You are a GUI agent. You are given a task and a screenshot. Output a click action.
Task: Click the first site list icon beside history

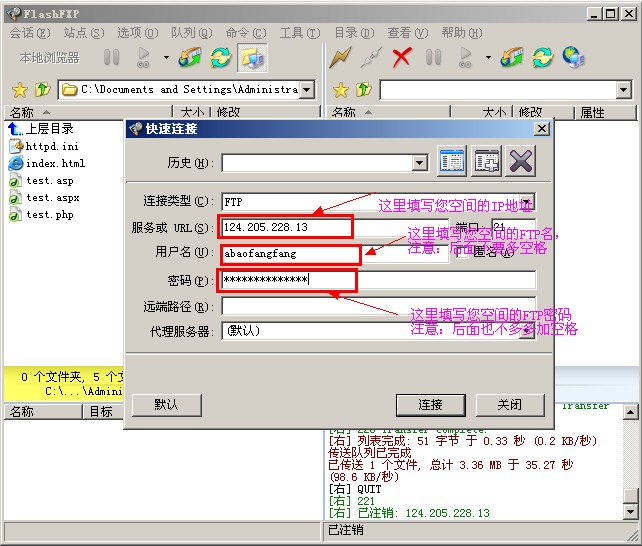click(x=452, y=161)
